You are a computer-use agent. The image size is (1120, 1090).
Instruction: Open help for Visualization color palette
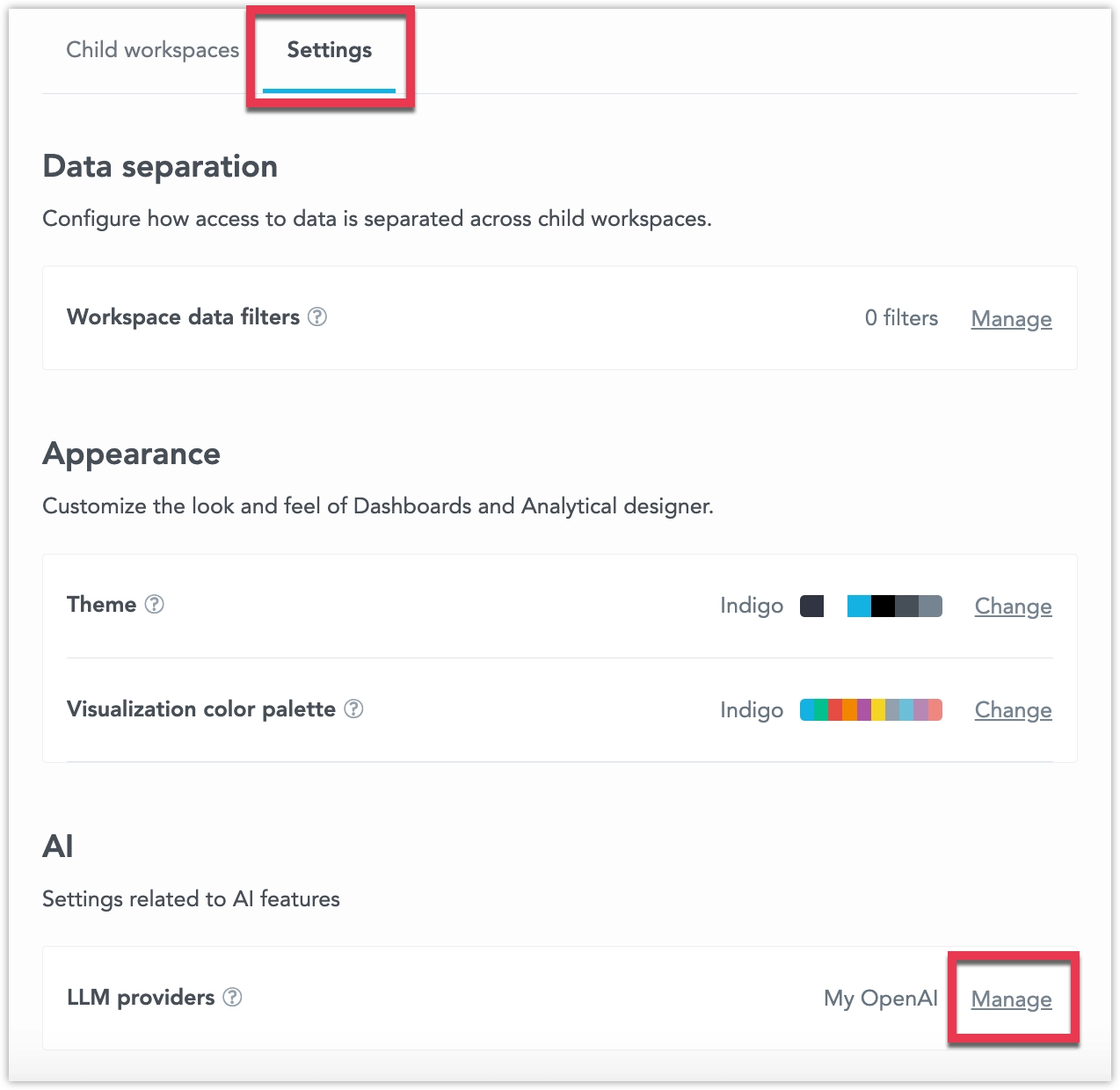[353, 709]
